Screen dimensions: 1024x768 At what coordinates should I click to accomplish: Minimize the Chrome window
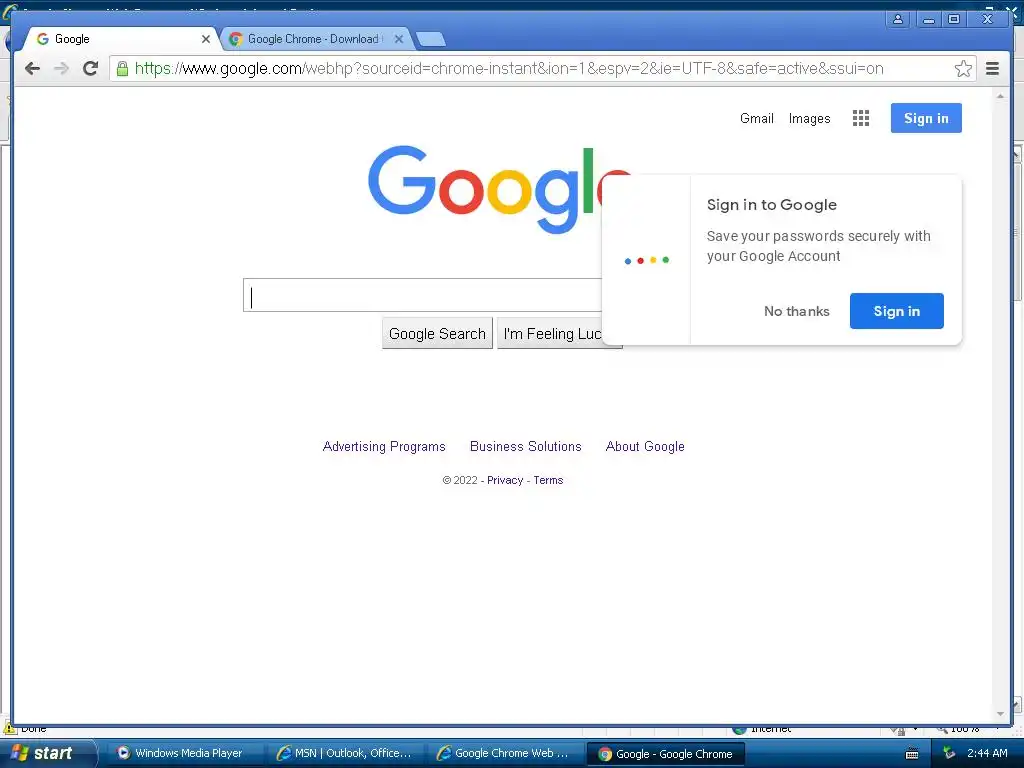click(x=928, y=19)
